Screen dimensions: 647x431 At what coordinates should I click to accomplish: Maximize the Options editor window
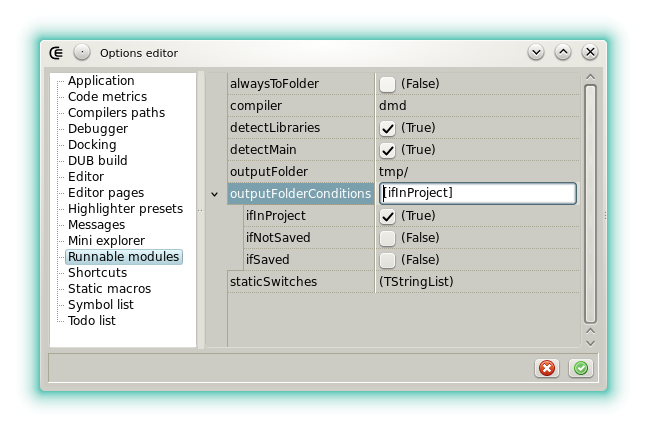563,52
